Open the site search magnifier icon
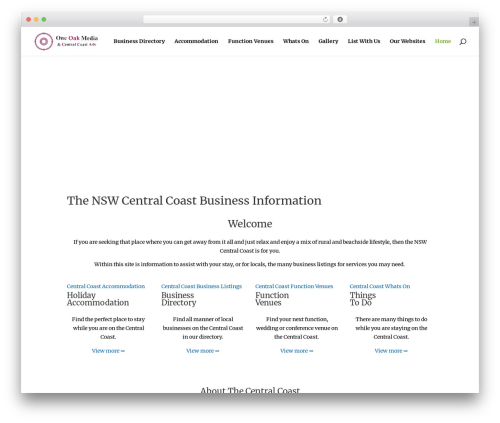 [x=463, y=42]
